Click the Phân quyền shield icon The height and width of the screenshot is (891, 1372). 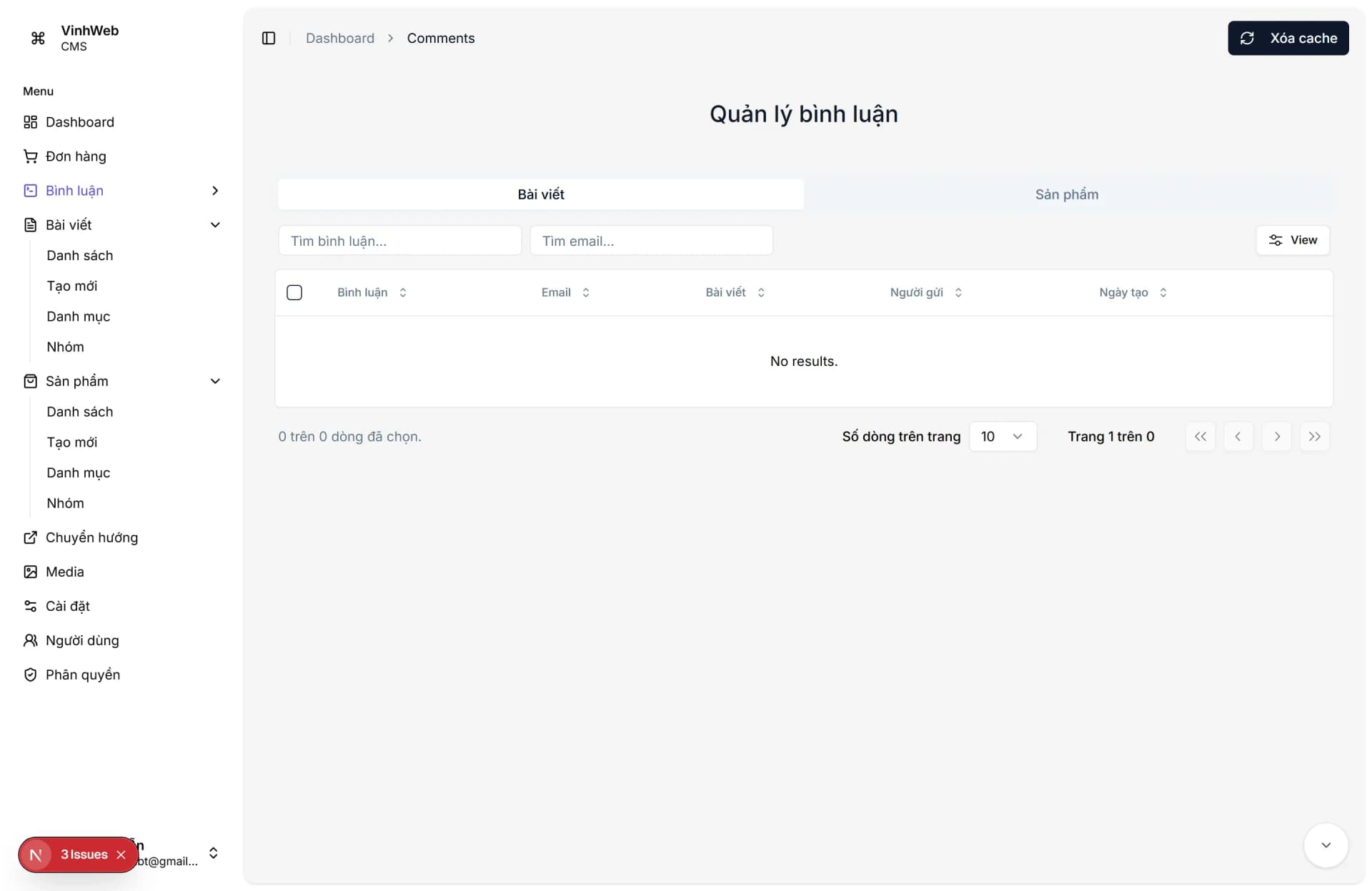[x=30, y=674]
